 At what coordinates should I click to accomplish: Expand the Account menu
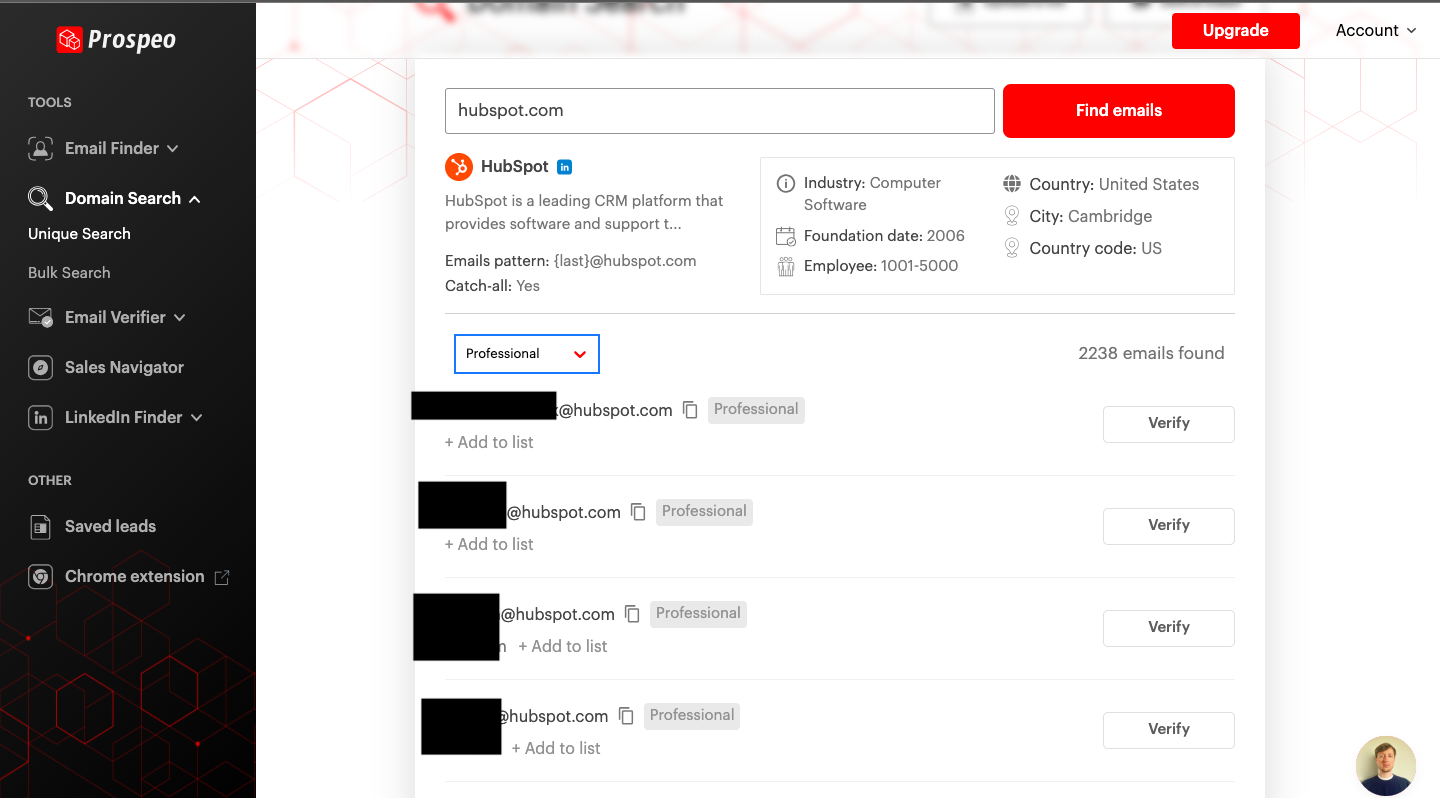[1376, 30]
